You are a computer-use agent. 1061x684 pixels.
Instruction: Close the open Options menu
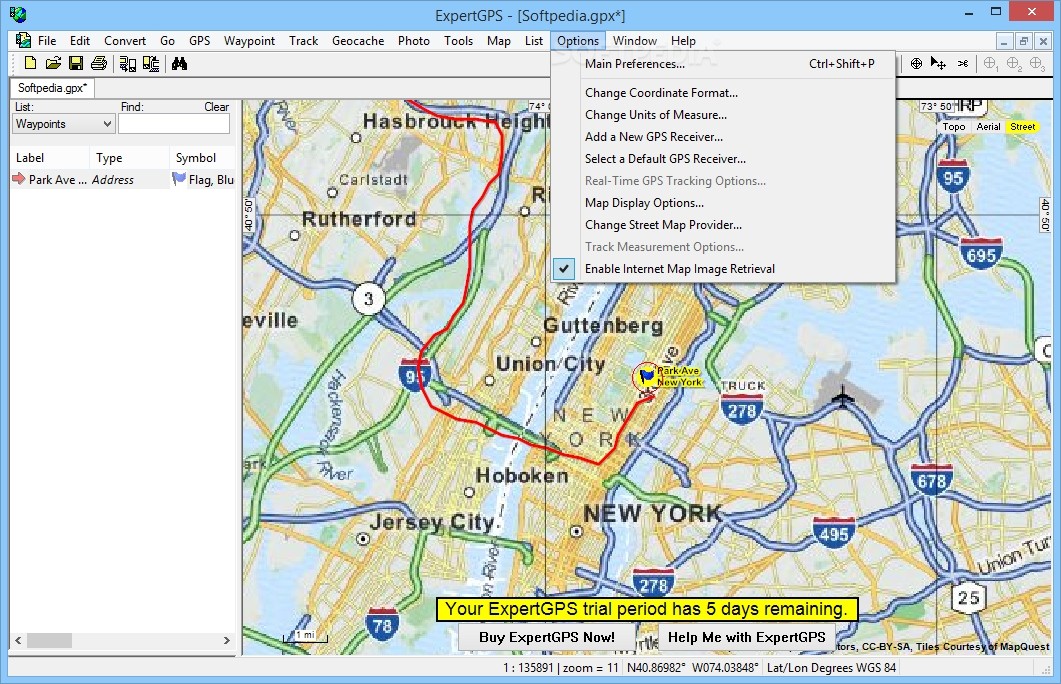(578, 41)
